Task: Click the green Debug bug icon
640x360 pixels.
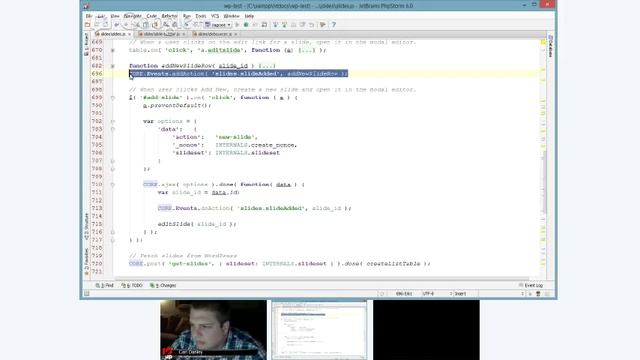Action: 246,25
